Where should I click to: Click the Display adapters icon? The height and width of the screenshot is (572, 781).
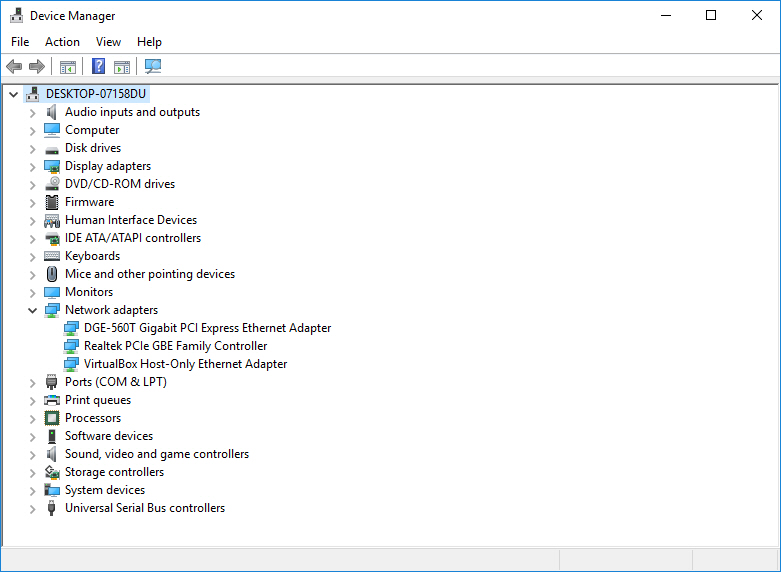(x=52, y=166)
